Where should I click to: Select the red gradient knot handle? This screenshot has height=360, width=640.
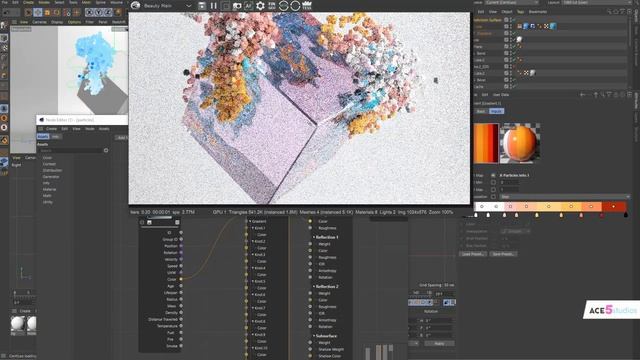click(602, 215)
